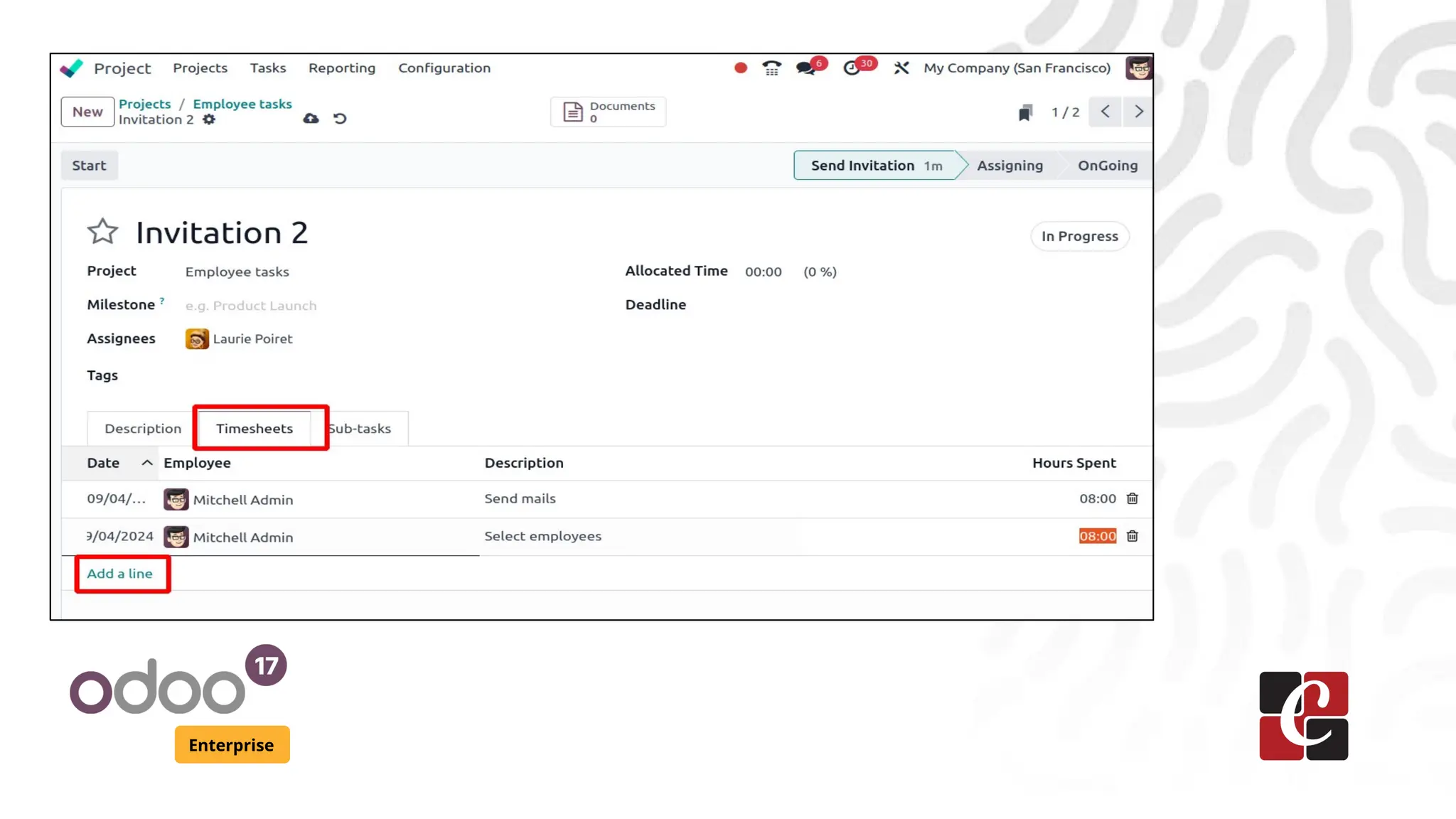
Task: Open the gear actions menu beside Invitation 2
Action: [209, 119]
